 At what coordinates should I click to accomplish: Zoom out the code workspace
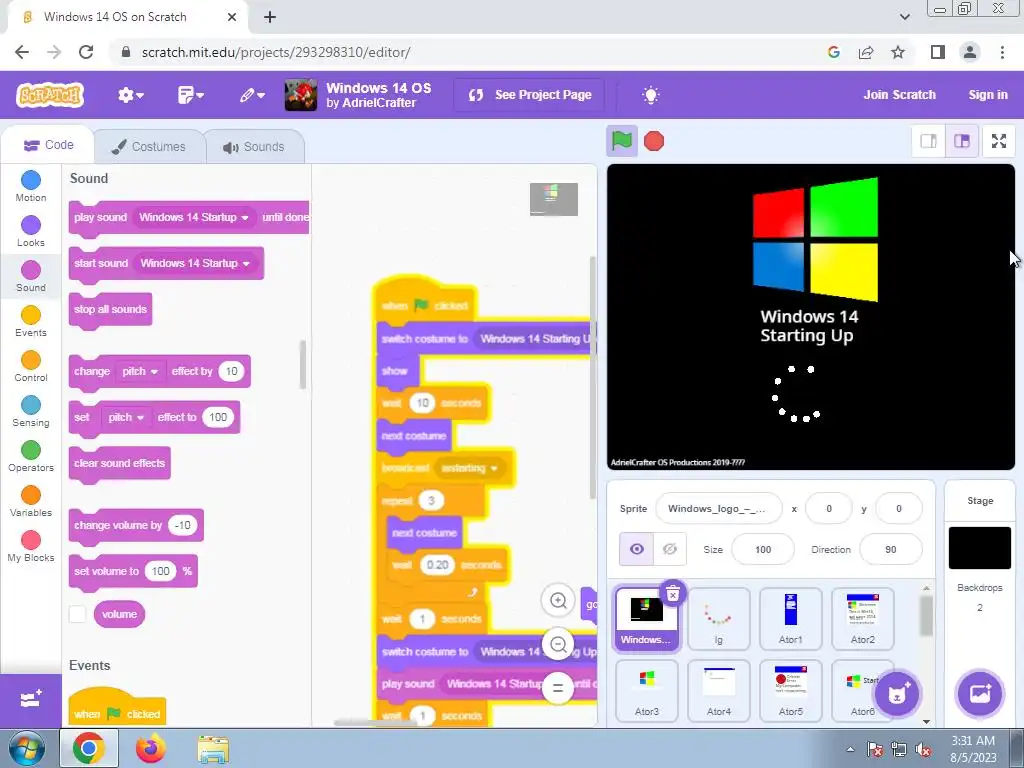(x=558, y=645)
